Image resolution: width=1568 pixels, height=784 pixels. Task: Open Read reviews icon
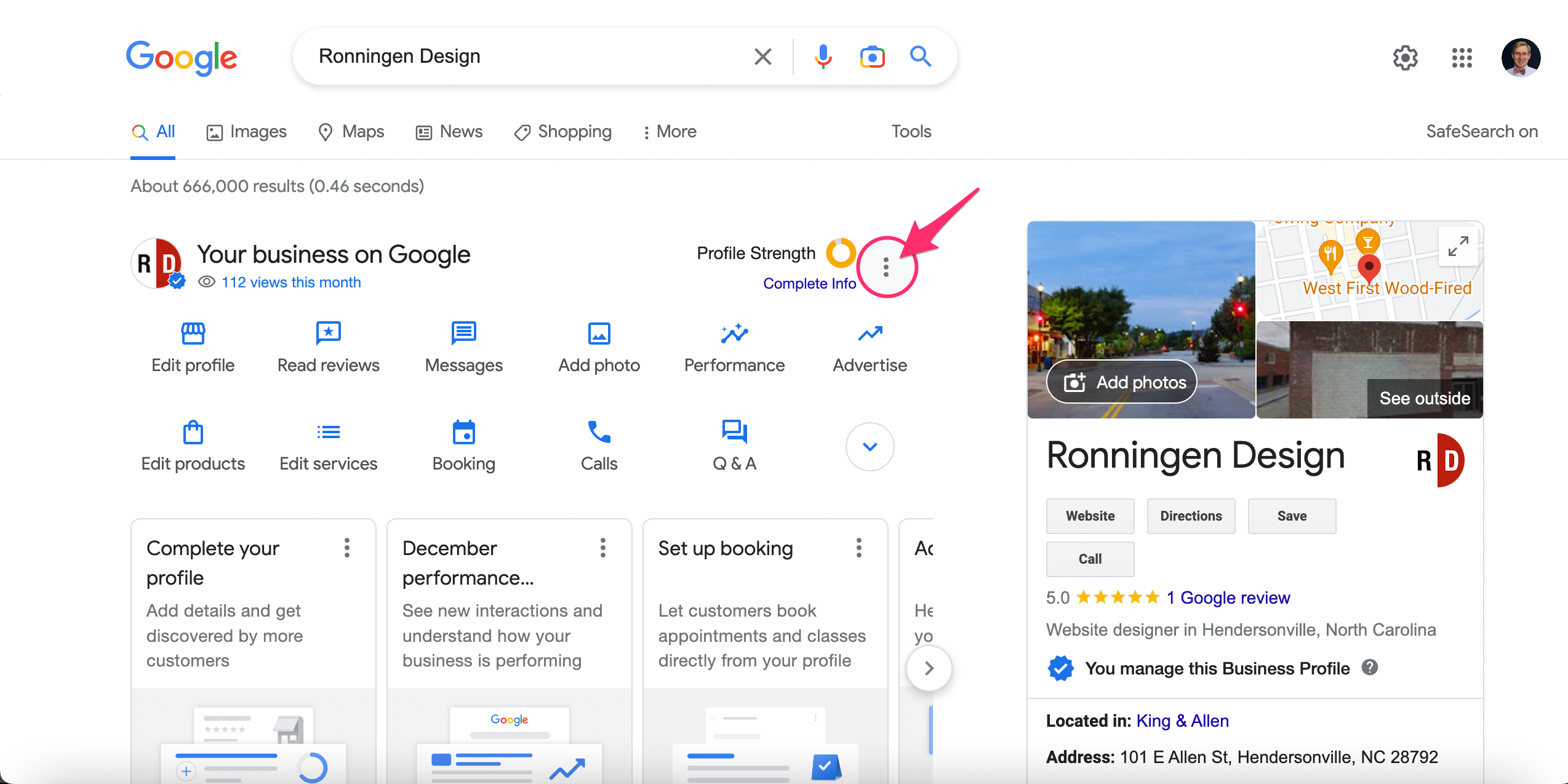click(328, 333)
